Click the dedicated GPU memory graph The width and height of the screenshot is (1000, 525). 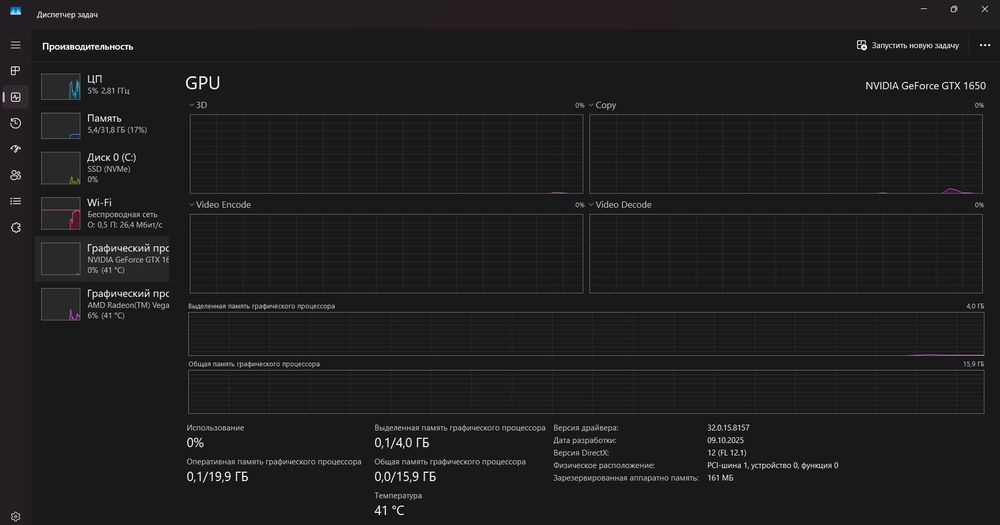pos(586,334)
